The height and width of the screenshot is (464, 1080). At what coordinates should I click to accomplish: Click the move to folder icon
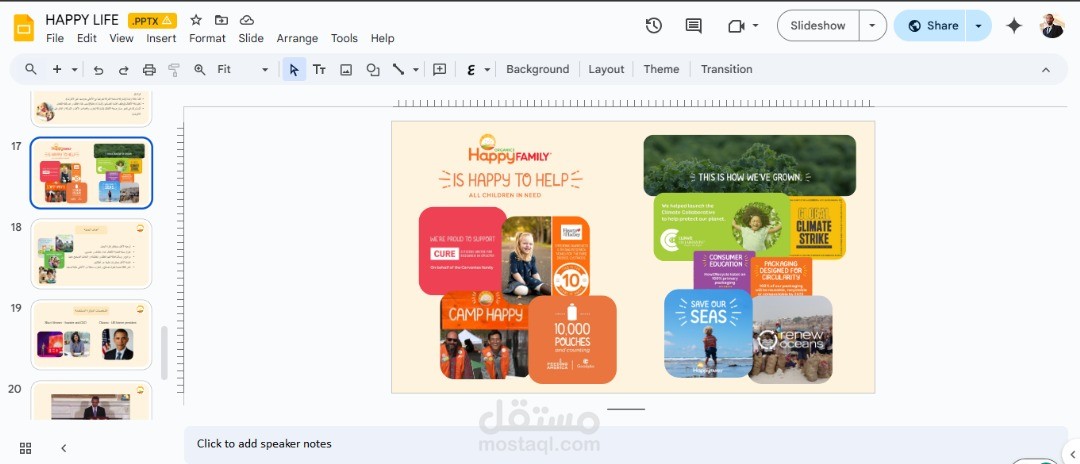tap(221, 20)
